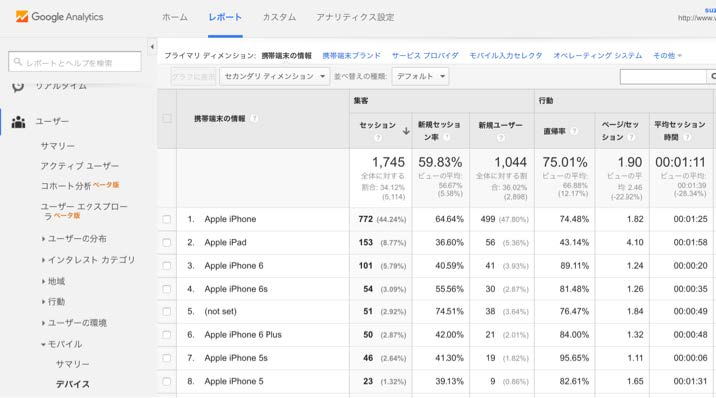Switch to the カスタム tab
Screen dimensions: 716x398
279,17
